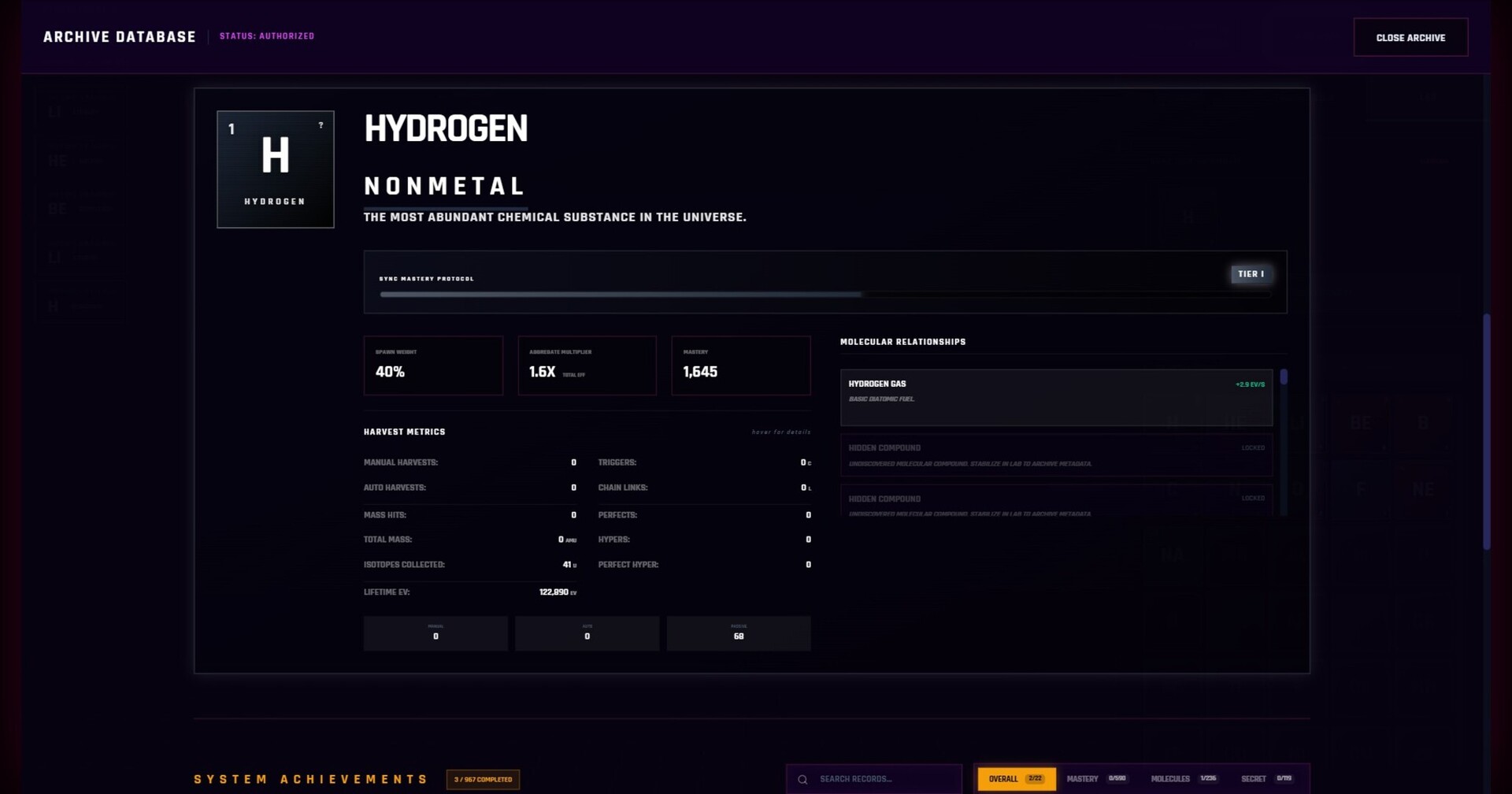Click the Mastery 1,645 card

(x=741, y=365)
